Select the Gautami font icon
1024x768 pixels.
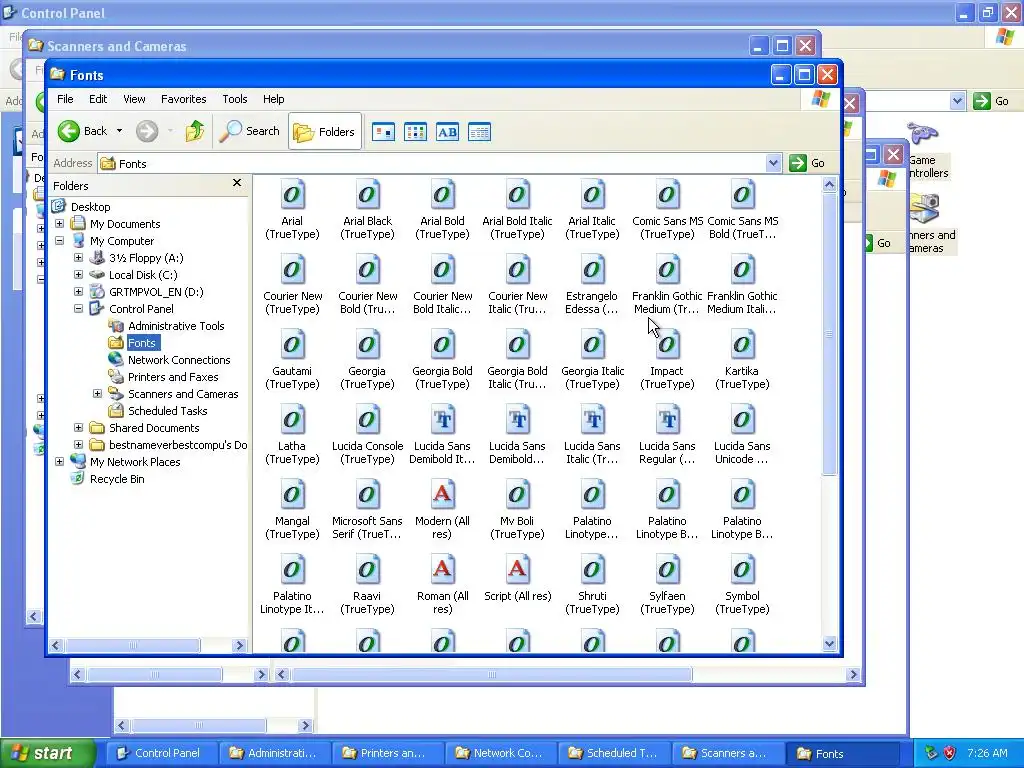point(292,345)
